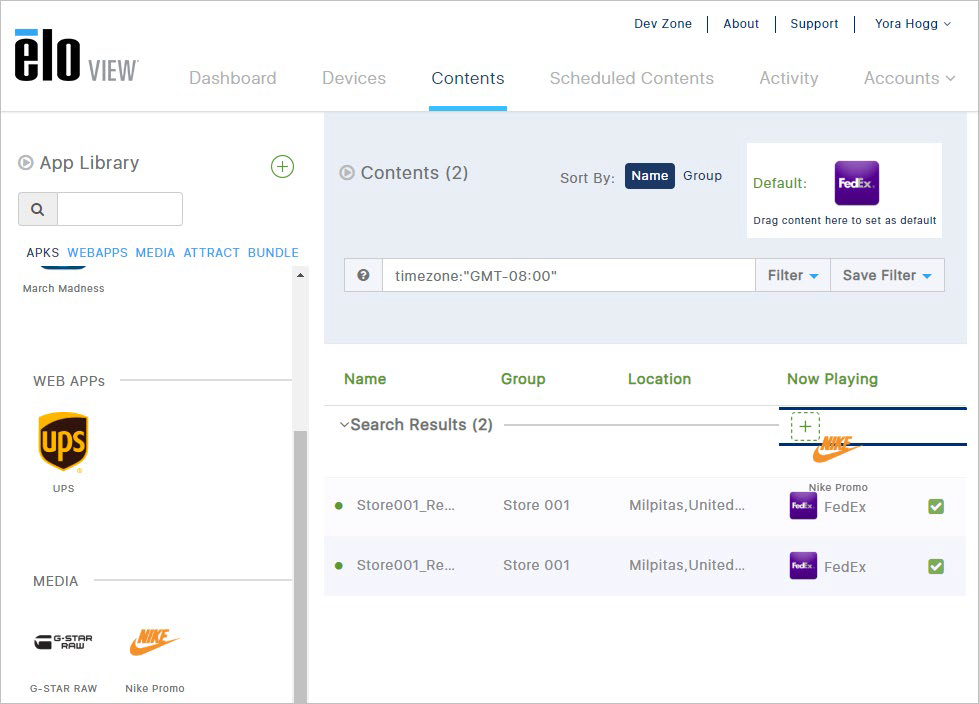Switch to BUNDLE category
The width and height of the screenshot is (979, 704).
(x=273, y=253)
